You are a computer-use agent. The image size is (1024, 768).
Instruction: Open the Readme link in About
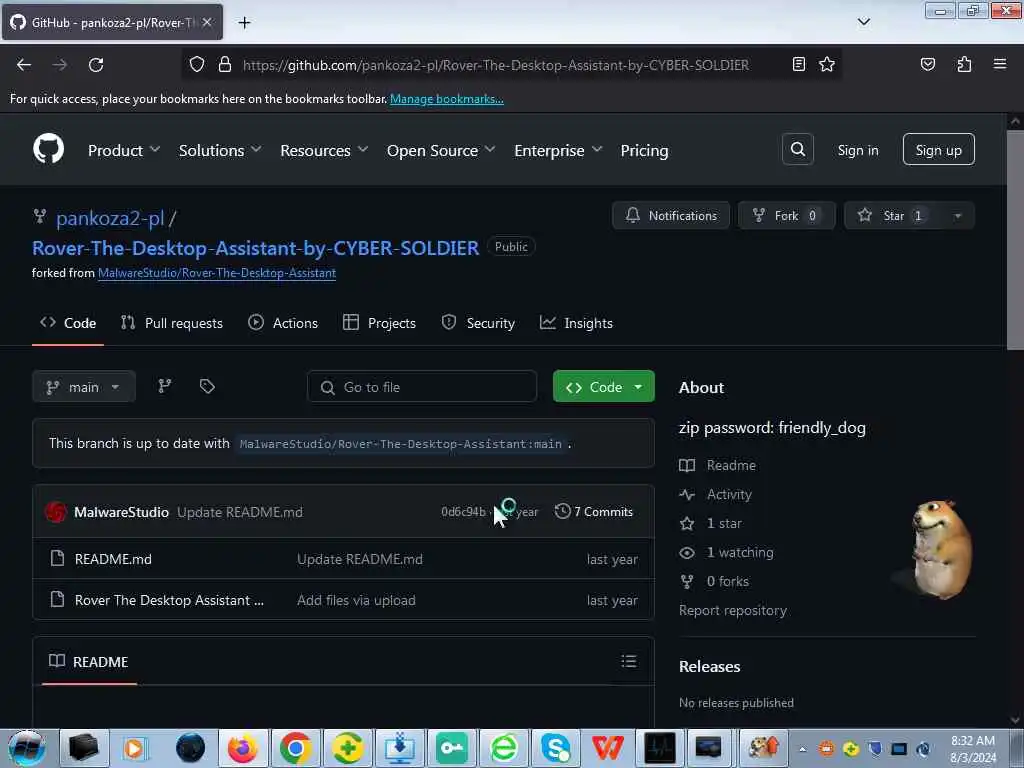(718, 465)
